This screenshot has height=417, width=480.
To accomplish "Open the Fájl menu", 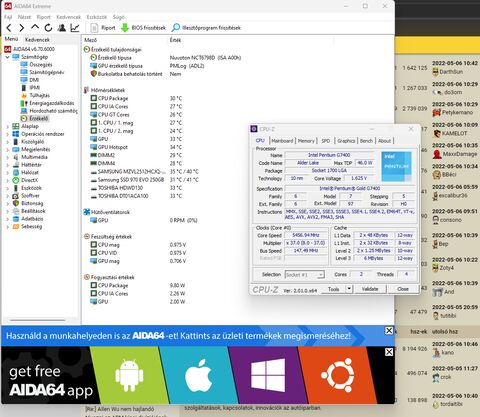I will [8, 17].
